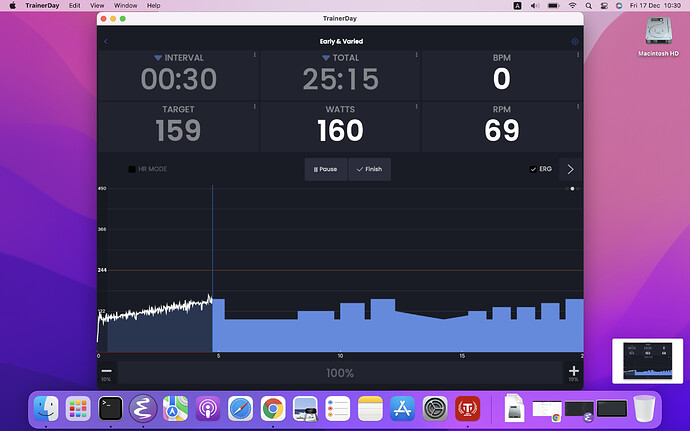Open the TrainerDay app menu

tap(42, 6)
